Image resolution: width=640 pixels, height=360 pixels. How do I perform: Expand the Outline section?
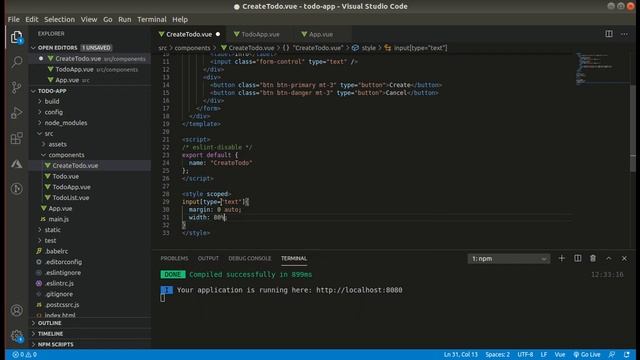click(x=90, y=323)
